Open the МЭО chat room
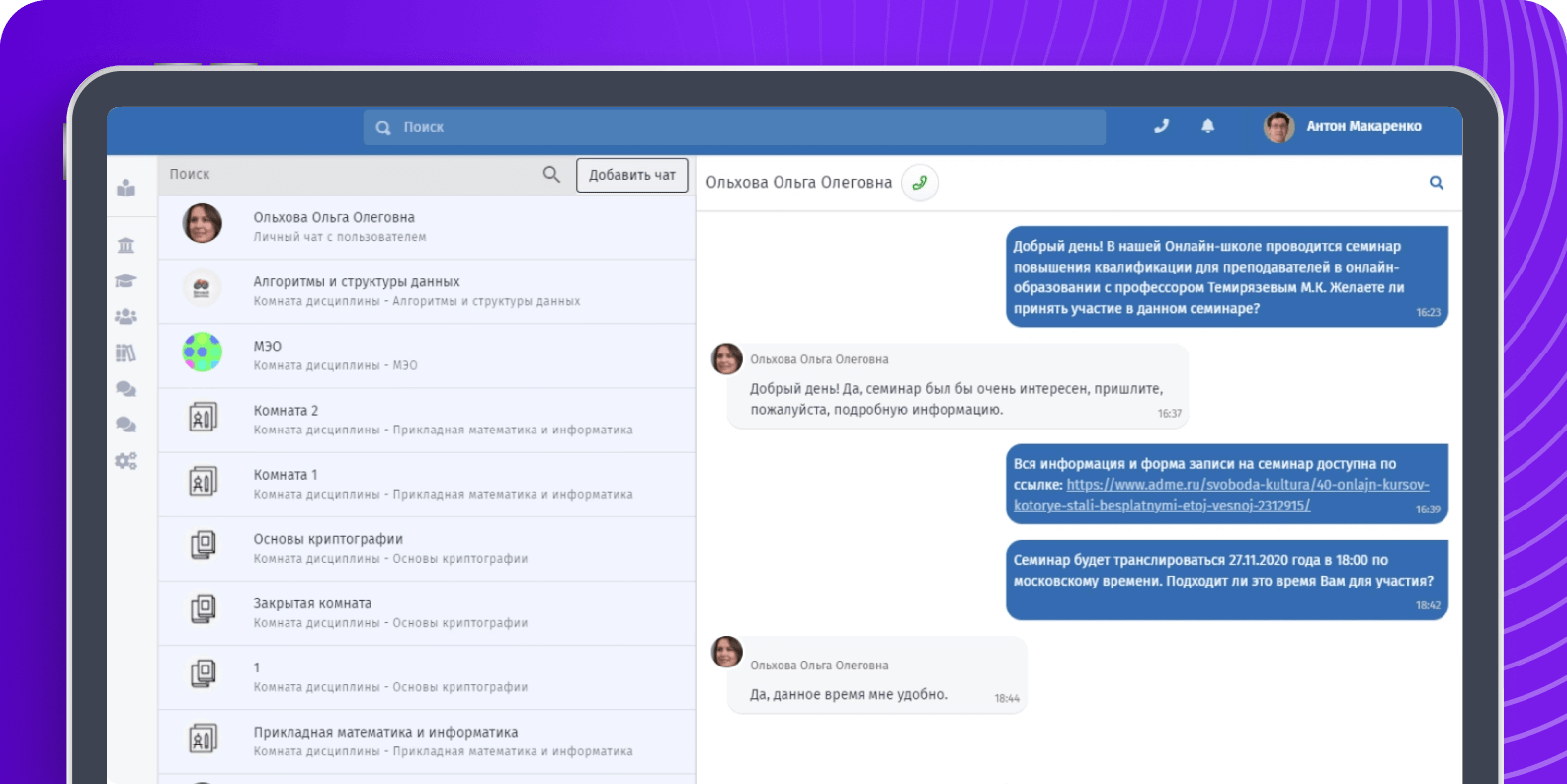Screen dimensions: 1567x784 [427, 355]
